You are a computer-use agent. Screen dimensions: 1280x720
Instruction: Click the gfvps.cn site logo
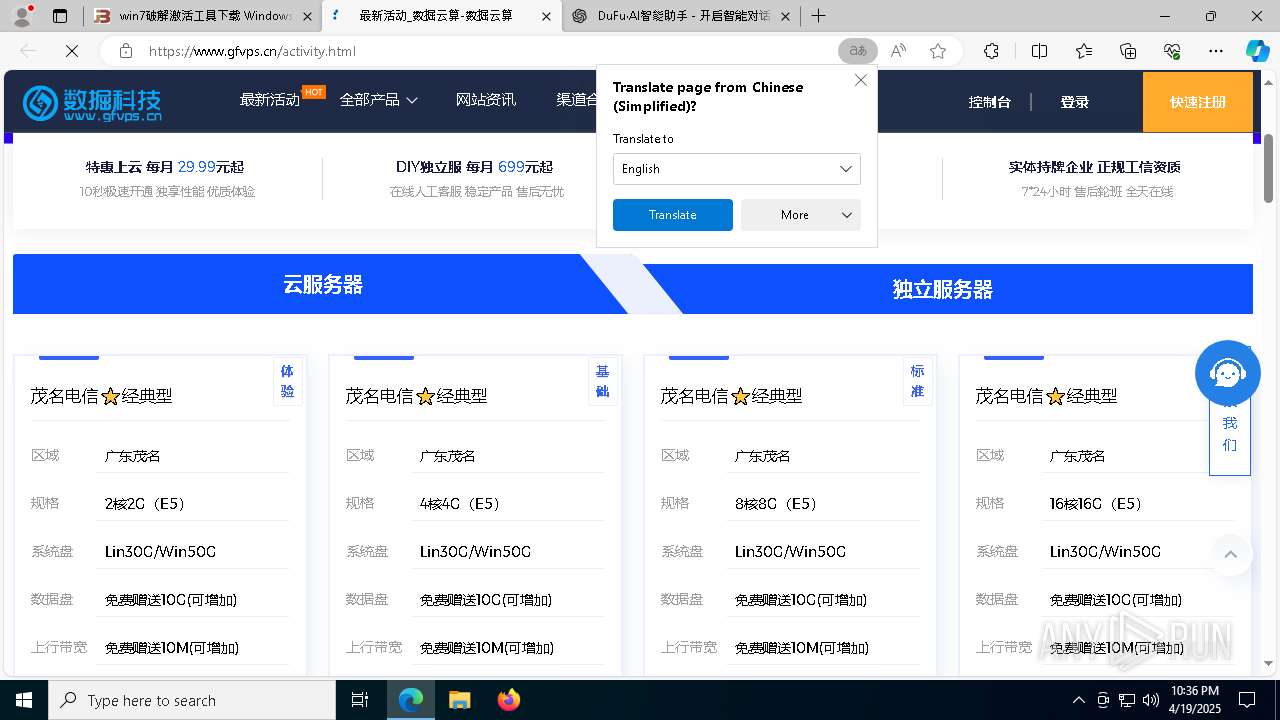coord(92,102)
